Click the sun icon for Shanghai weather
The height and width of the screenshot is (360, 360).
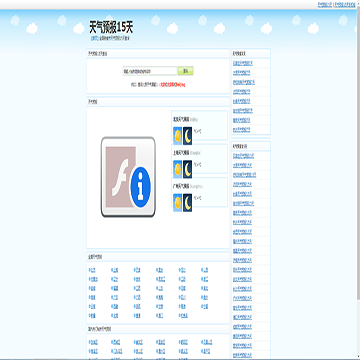click(x=177, y=169)
